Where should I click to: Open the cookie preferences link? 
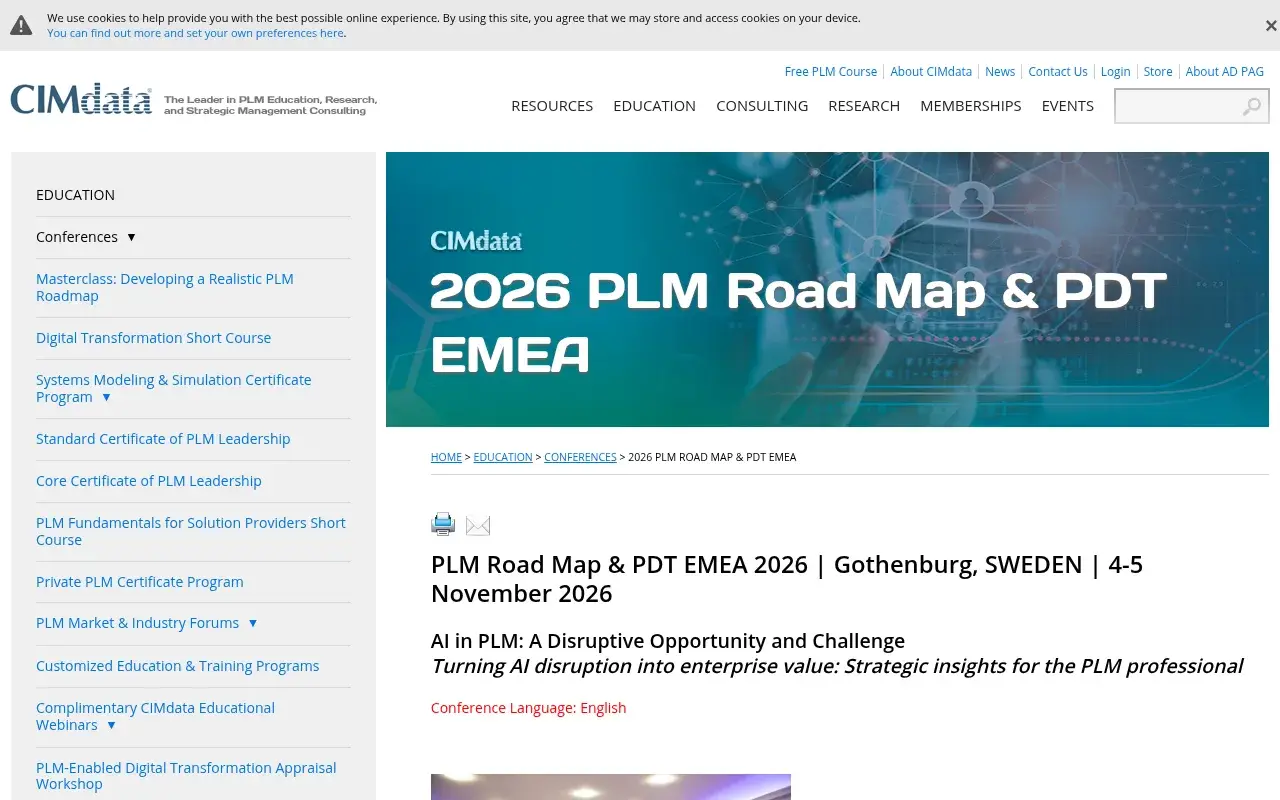[195, 33]
